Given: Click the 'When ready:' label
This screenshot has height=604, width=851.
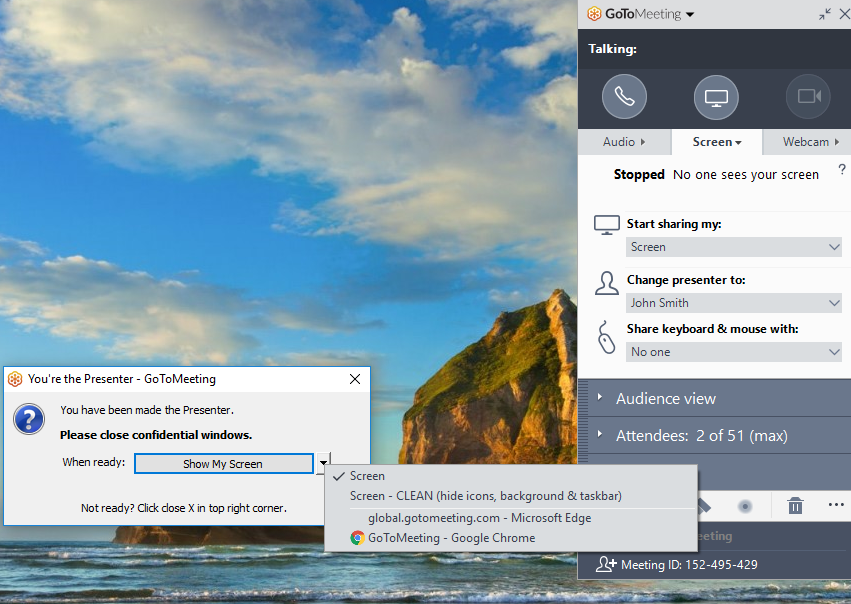Looking at the screenshot, I should coord(94,462).
